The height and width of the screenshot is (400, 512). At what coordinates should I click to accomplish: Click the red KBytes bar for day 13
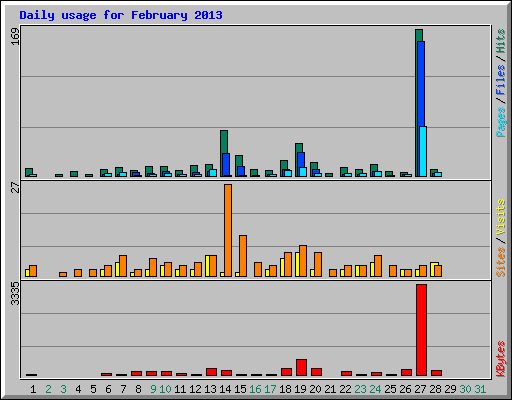click(211, 372)
